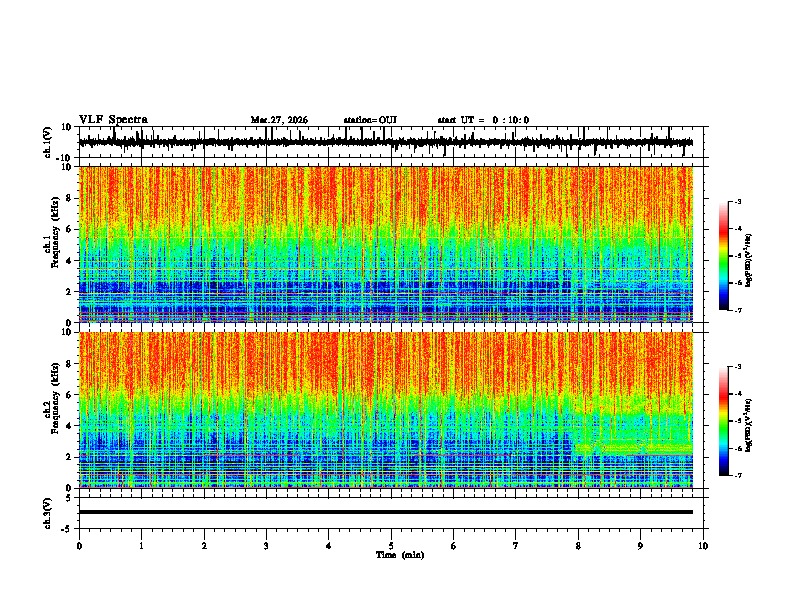Click the ch.1 "Frequency (kHz)" axis label
The image size is (792, 612).
pyautogui.click(x=55, y=234)
